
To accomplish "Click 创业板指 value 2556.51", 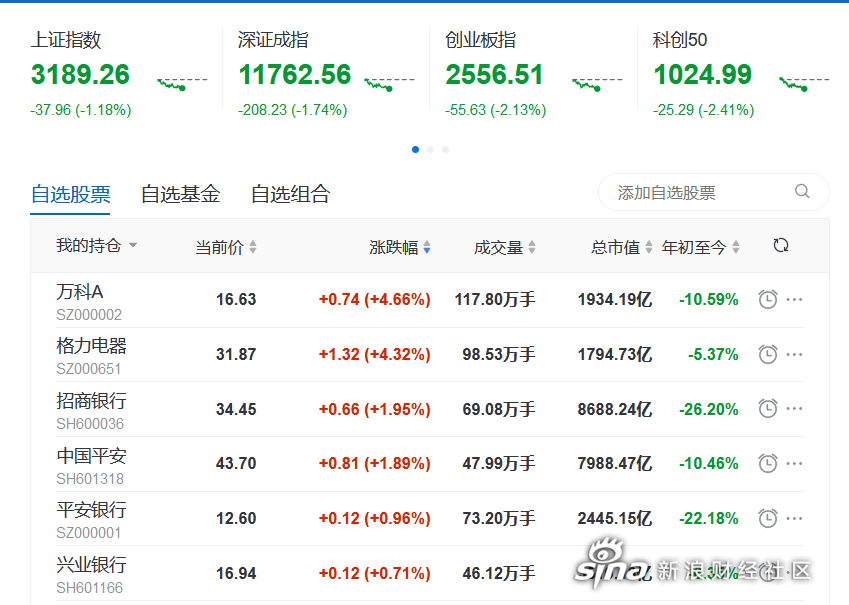I will click(x=494, y=74).
